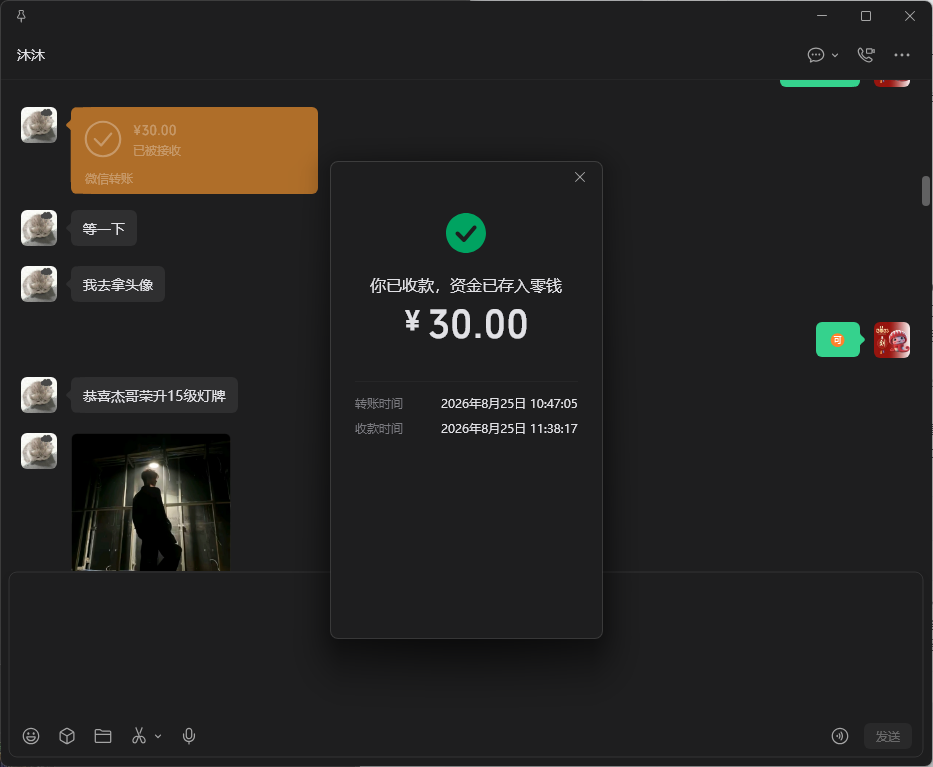
Task: Click the 发送 send button
Action: tap(888, 736)
